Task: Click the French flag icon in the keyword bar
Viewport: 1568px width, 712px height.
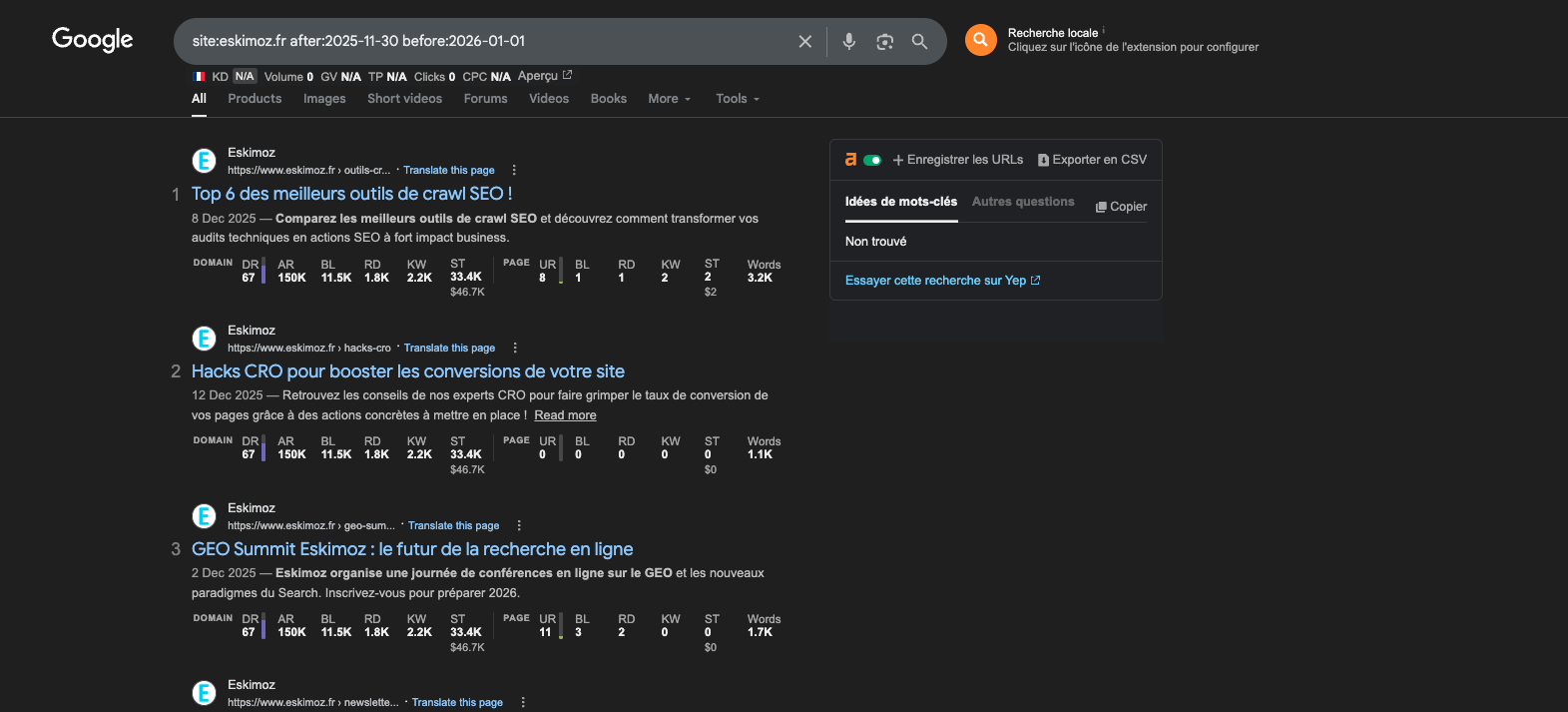Action: click(199, 76)
